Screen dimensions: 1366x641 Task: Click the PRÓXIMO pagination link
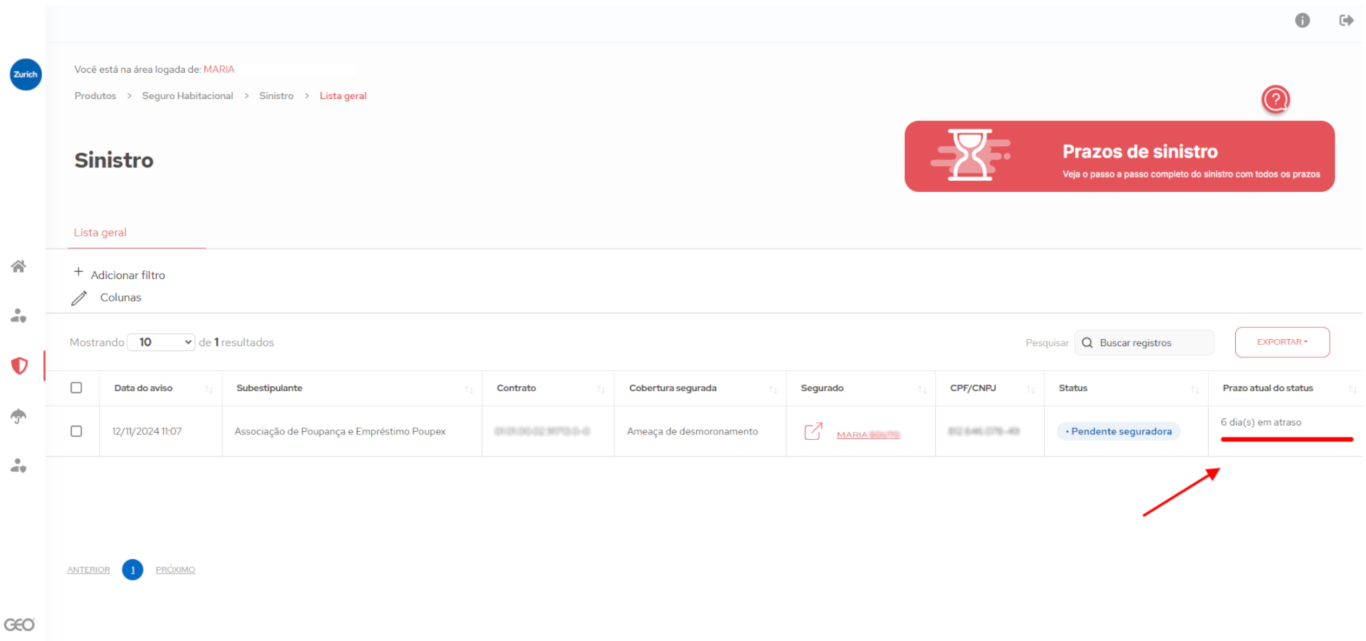[x=176, y=570]
